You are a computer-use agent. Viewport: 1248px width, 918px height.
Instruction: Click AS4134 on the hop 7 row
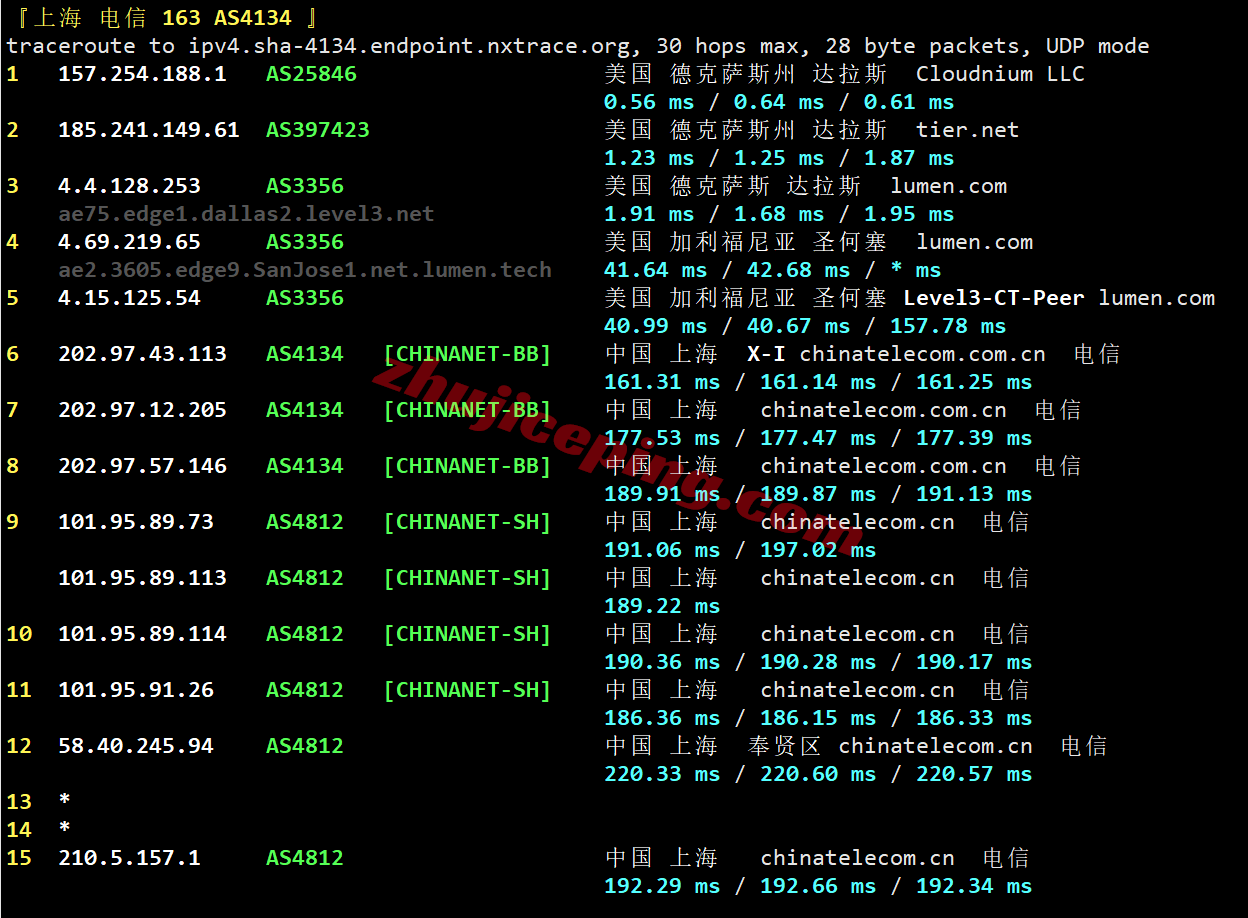pos(305,410)
